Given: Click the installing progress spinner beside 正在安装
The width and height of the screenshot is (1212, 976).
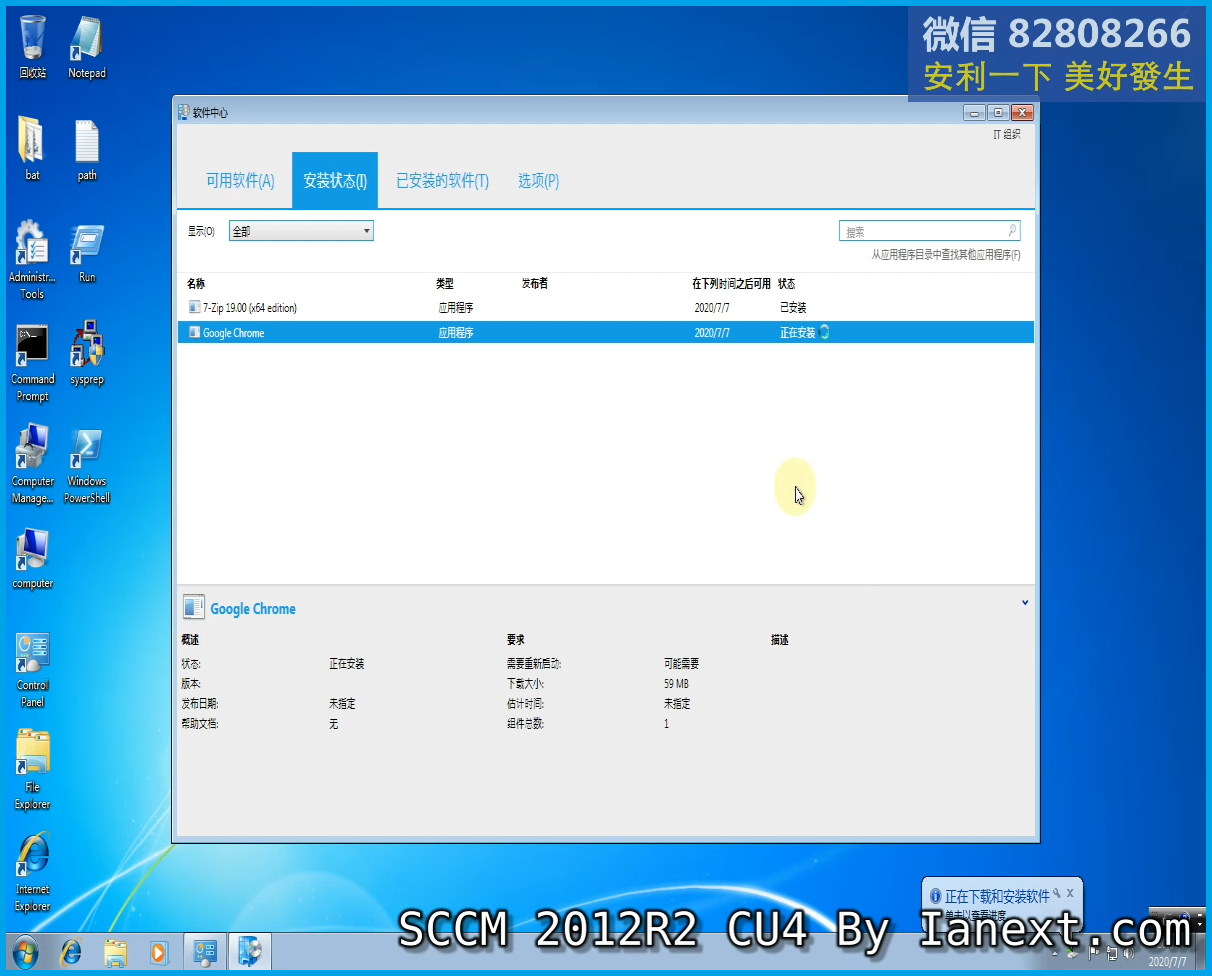Looking at the screenshot, I should pyautogui.click(x=824, y=333).
